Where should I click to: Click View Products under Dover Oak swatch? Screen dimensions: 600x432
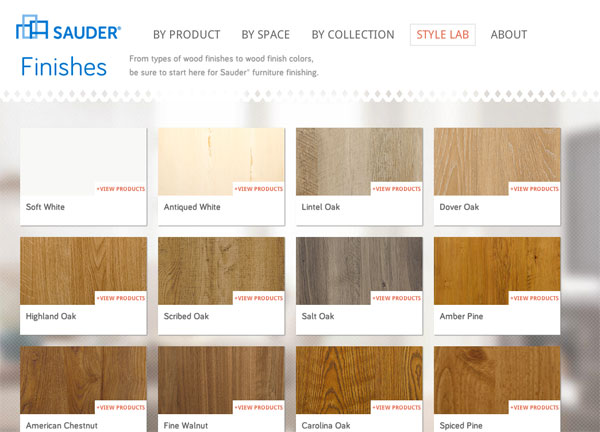click(535, 189)
